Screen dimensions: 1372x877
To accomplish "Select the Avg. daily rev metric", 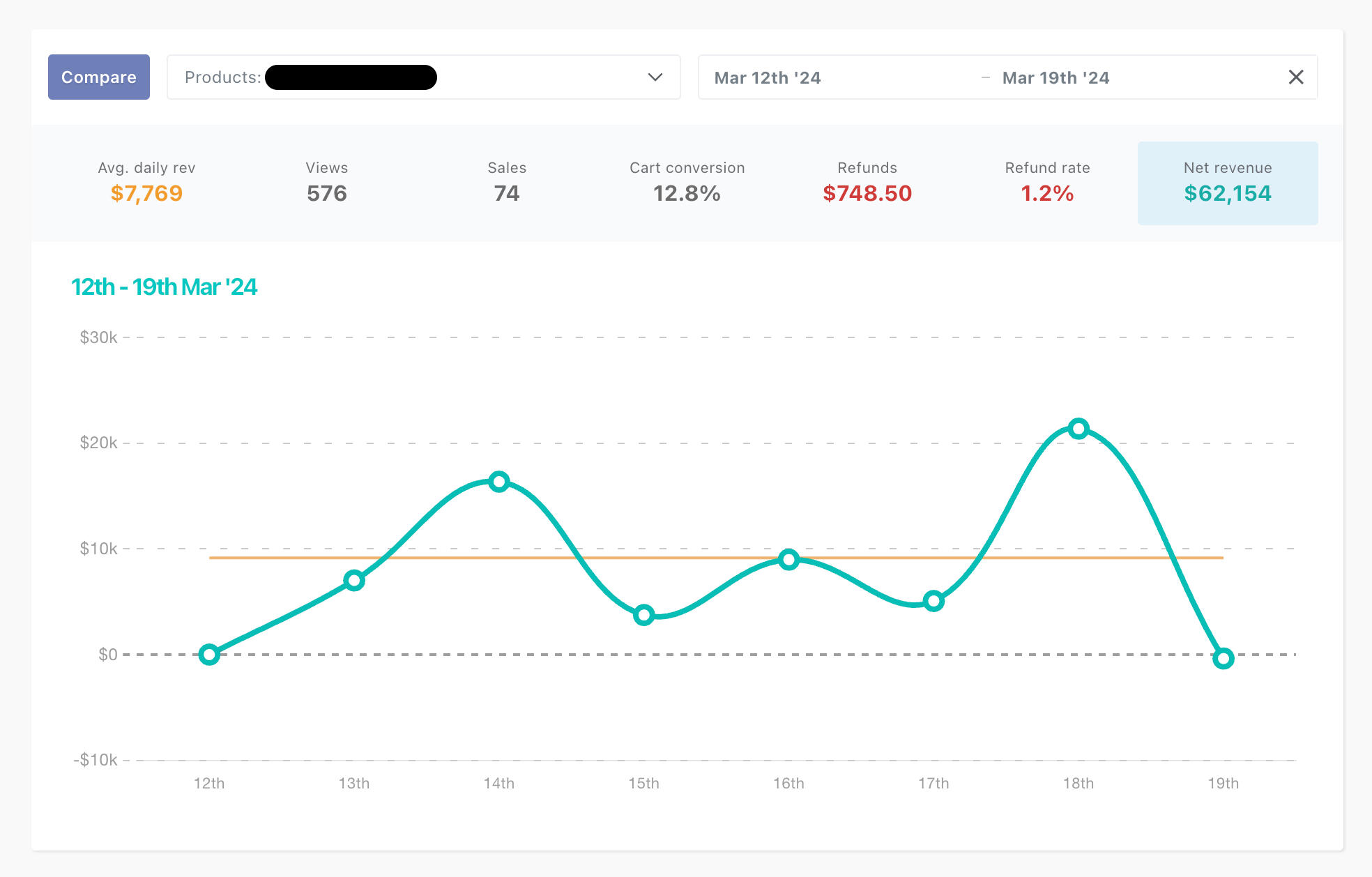I will coord(146,183).
